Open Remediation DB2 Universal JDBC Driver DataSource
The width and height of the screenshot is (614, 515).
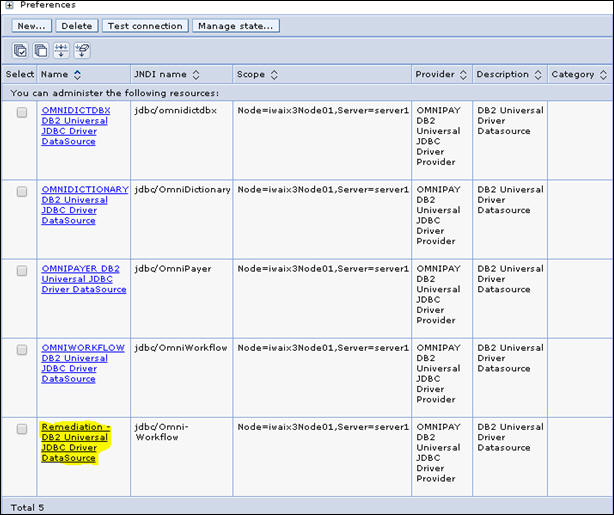pos(76,442)
